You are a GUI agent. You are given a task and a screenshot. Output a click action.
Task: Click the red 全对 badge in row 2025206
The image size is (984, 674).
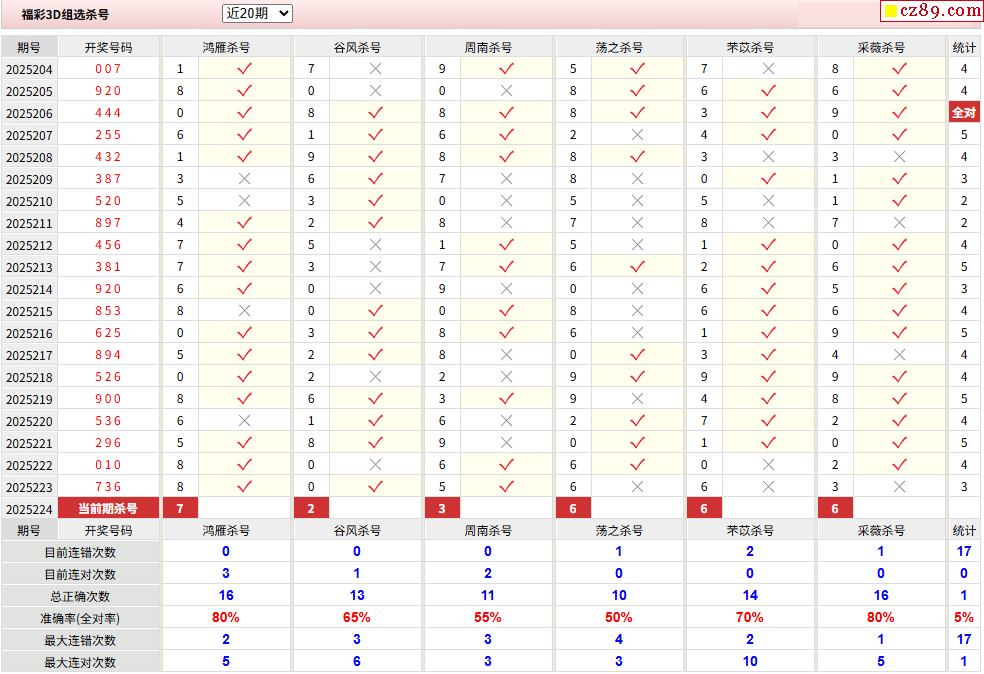[964, 112]
